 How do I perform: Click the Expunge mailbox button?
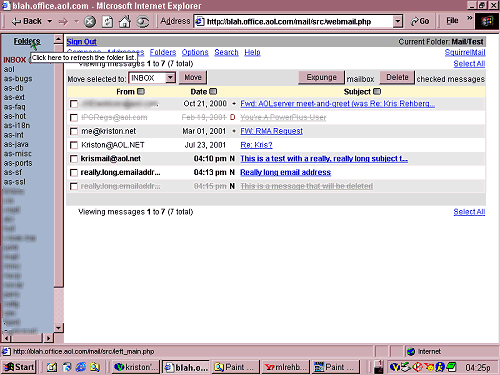[321, 77]
